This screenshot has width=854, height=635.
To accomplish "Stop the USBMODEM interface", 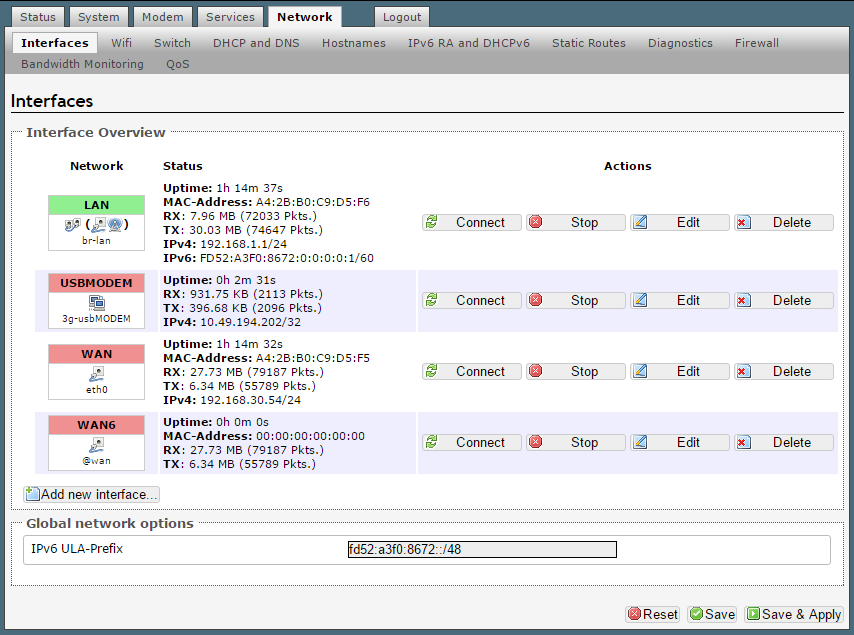I will (x=575, y=300).
